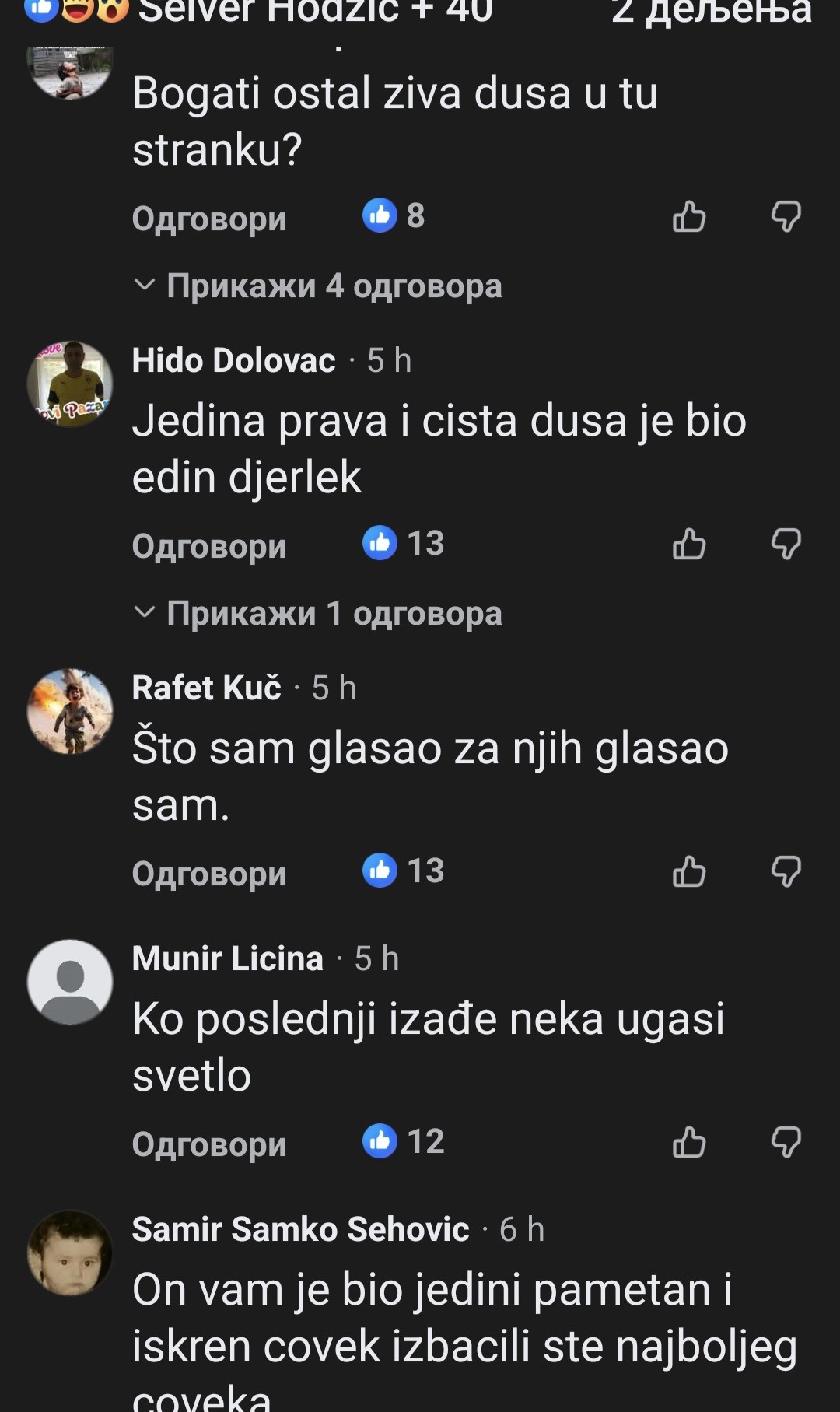Like Munir Licina's comment

(x=689, y=1142)
